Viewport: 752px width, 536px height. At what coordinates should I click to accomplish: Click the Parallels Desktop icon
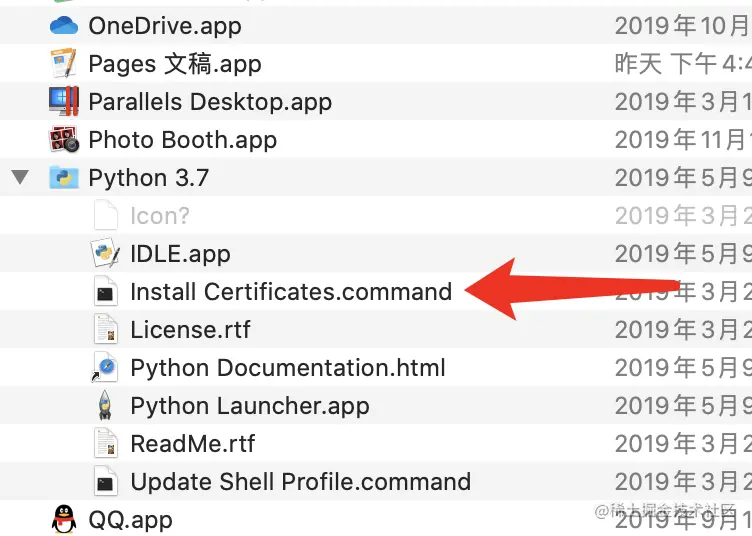pos(64,101)
